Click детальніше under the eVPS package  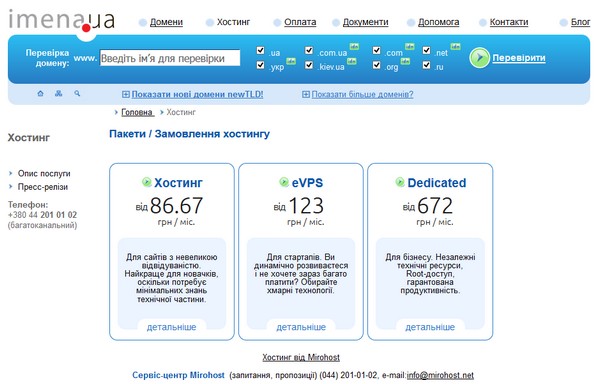pyautogui.click(x=301, y=327)
